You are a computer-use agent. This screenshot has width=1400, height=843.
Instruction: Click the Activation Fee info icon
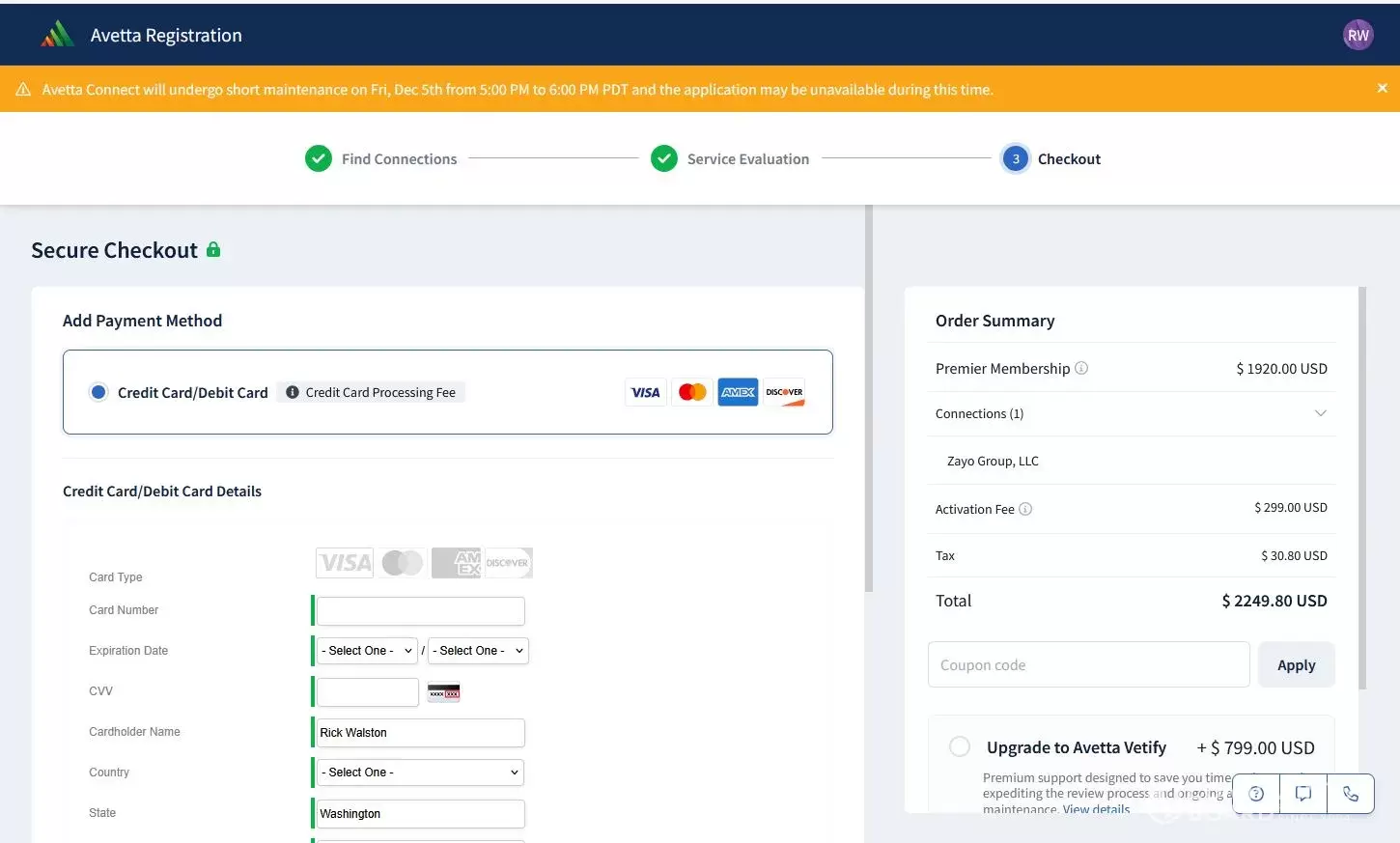(1025, 509)
